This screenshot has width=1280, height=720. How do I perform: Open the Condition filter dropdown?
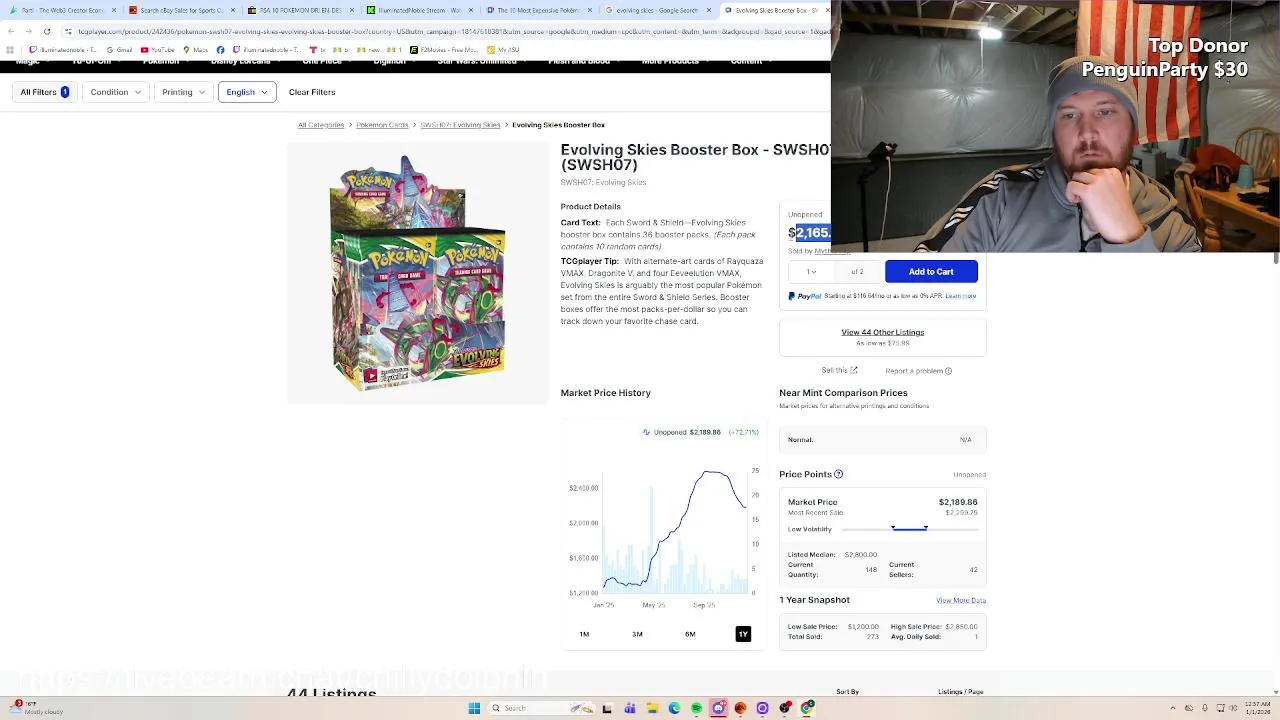pyautogui.click(x=116, y=92)
